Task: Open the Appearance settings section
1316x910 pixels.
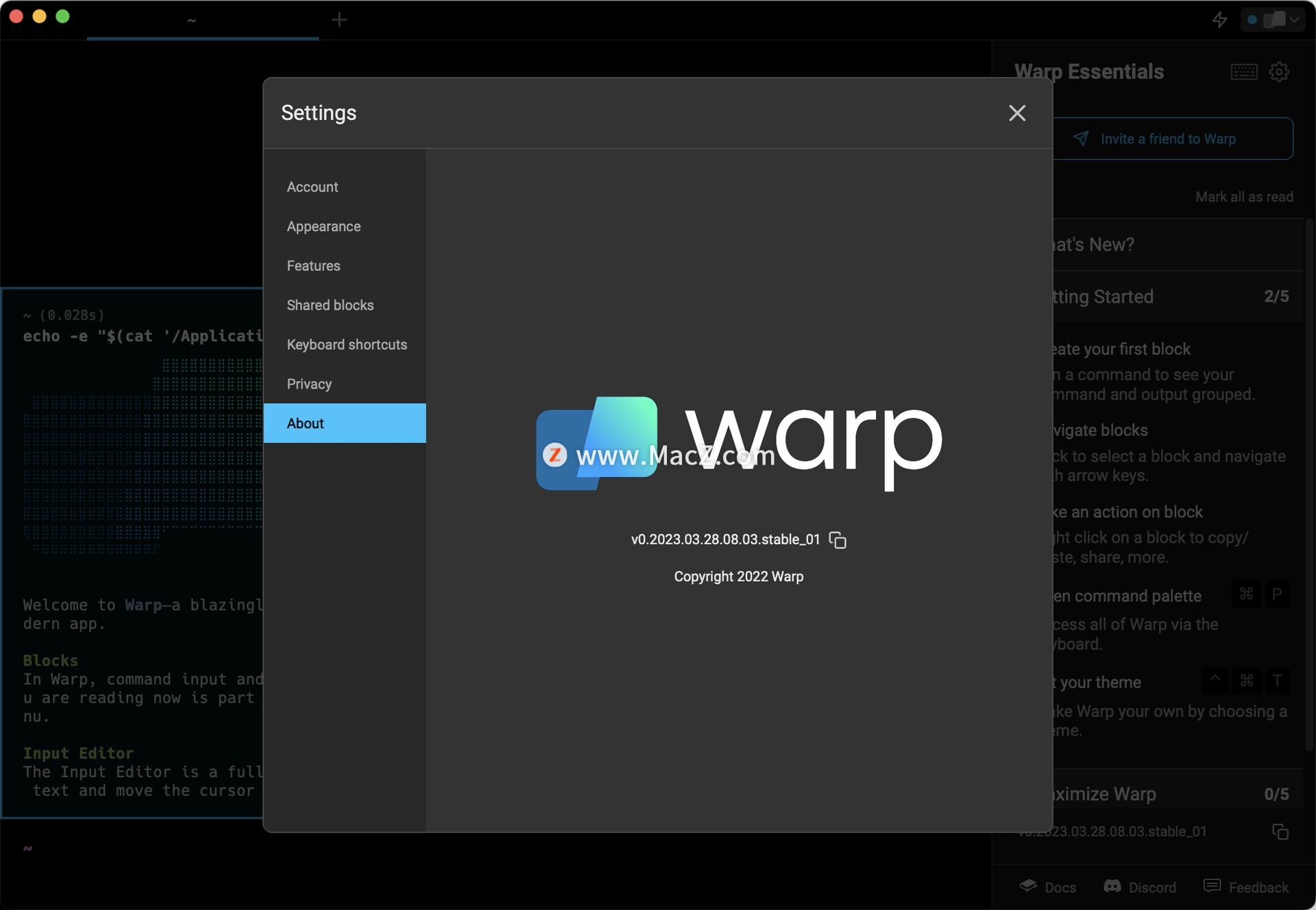Action: pyautogui.click(x=344, y=227)
